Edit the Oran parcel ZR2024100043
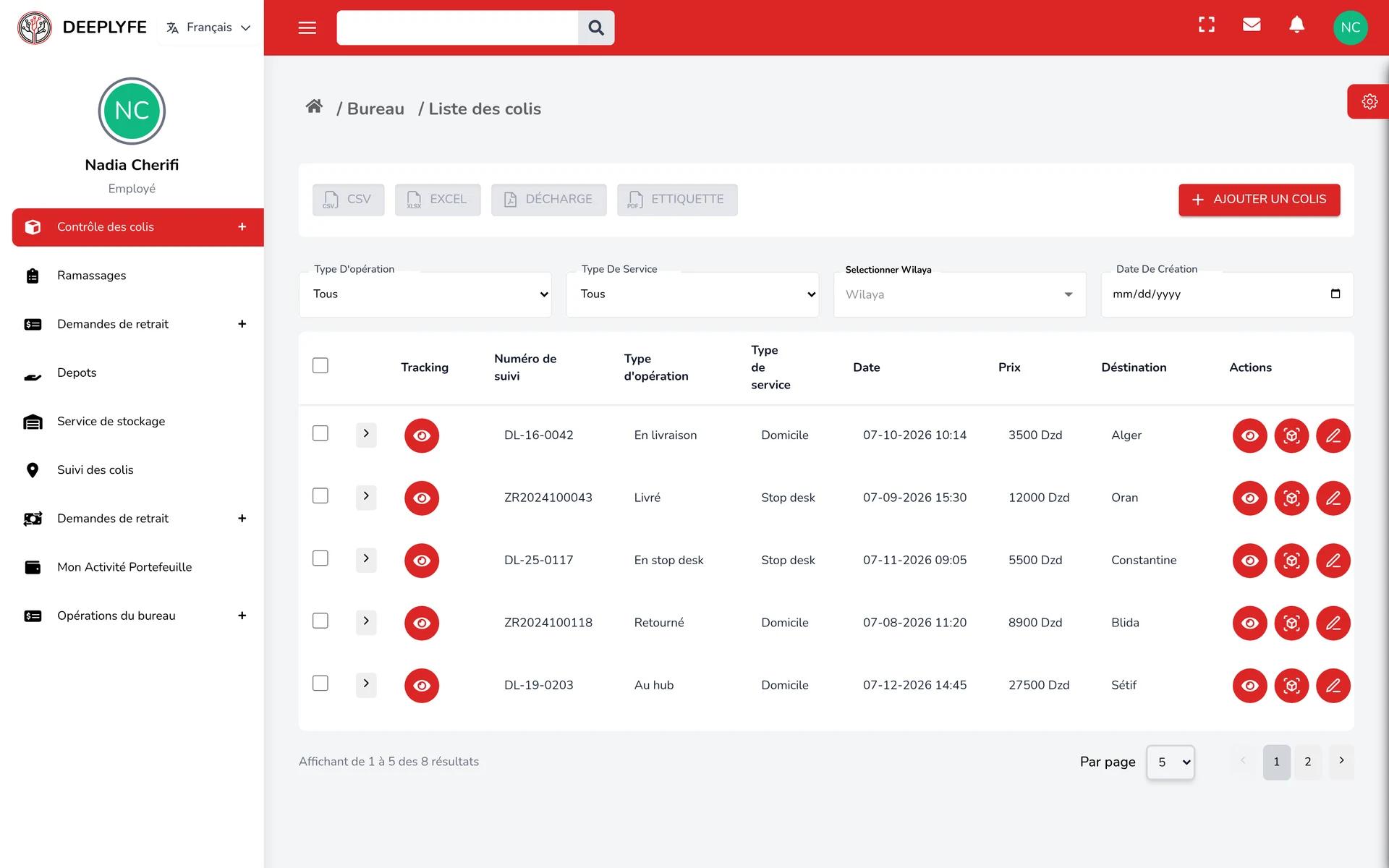1389x868 pixels. [1333, 498]
